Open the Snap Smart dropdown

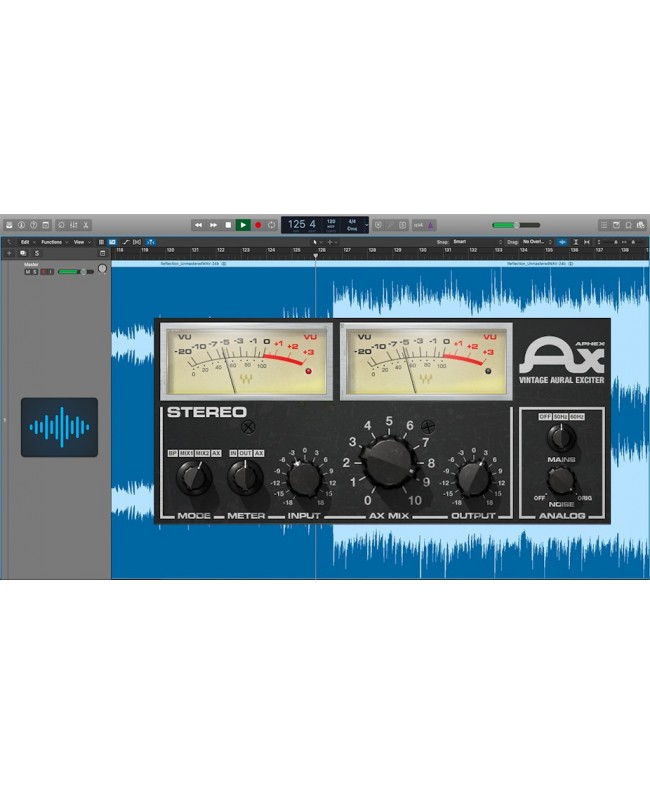coord(476,242)
